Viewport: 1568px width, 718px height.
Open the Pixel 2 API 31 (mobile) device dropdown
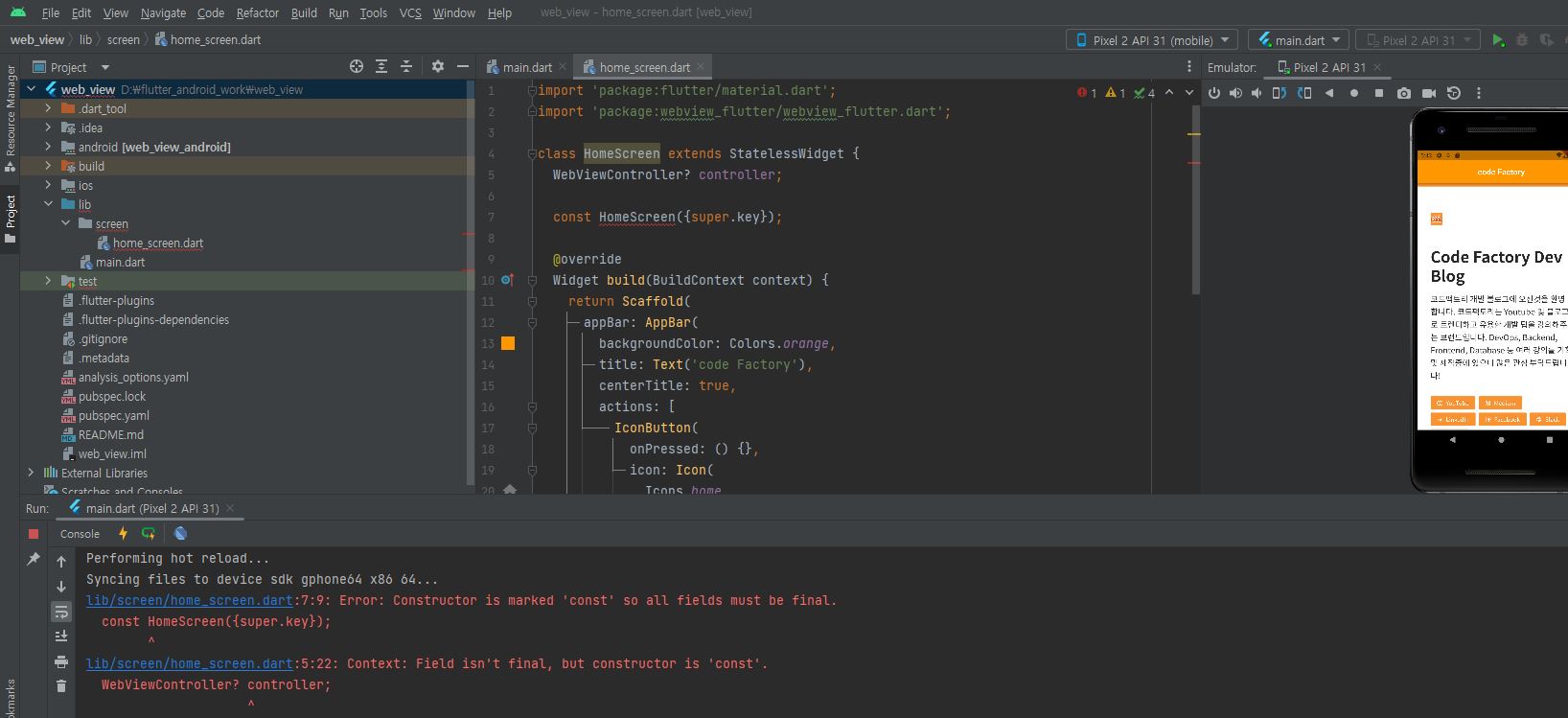[1151, 40]
